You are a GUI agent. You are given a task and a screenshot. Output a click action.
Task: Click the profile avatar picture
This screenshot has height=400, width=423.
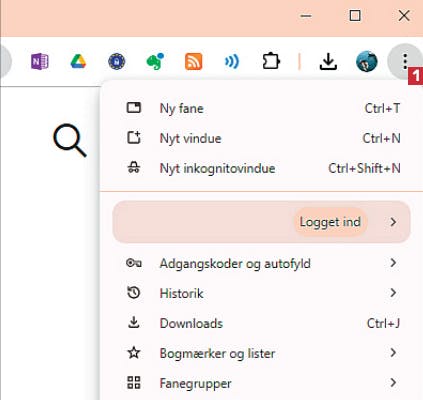click(x=367, y=62)
